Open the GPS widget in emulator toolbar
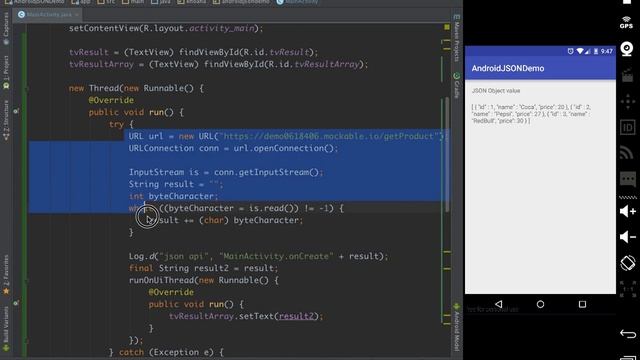 tap(627, 22)
